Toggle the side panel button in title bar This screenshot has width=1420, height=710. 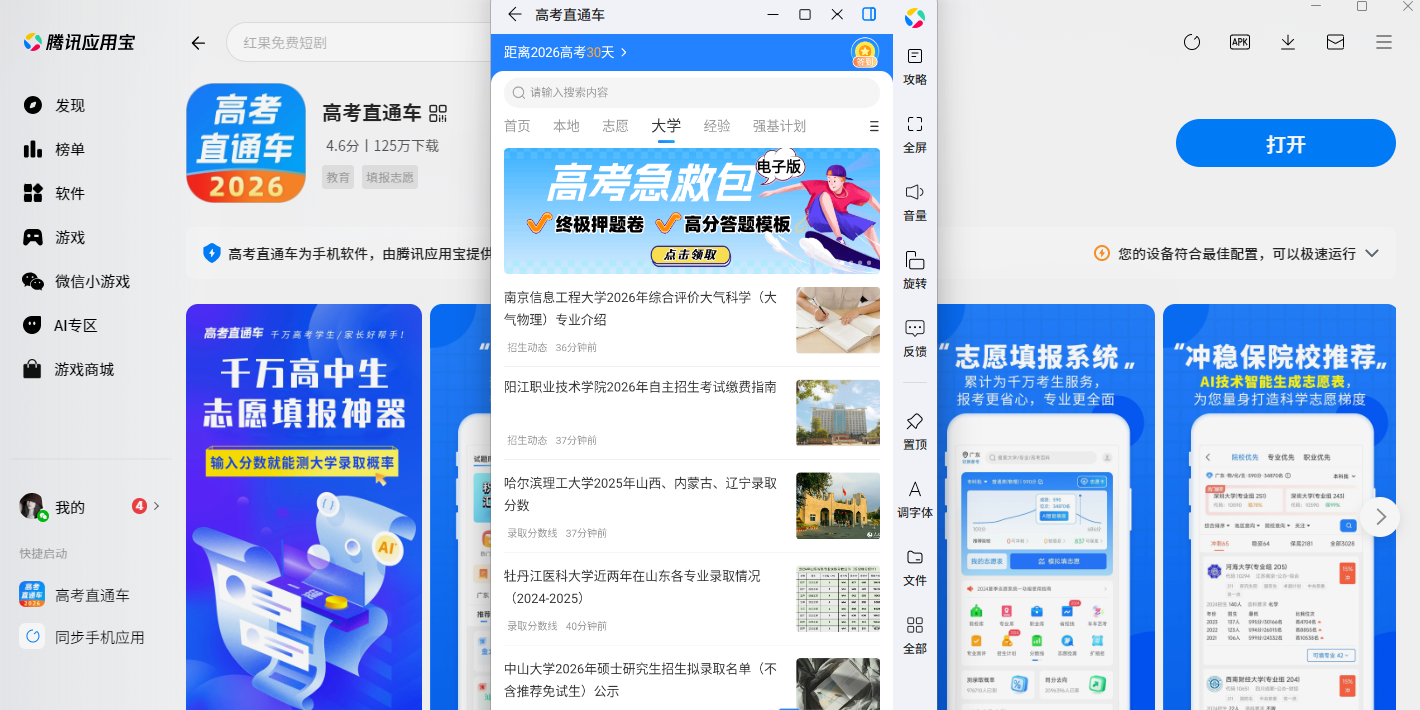[x=869, y=14]
